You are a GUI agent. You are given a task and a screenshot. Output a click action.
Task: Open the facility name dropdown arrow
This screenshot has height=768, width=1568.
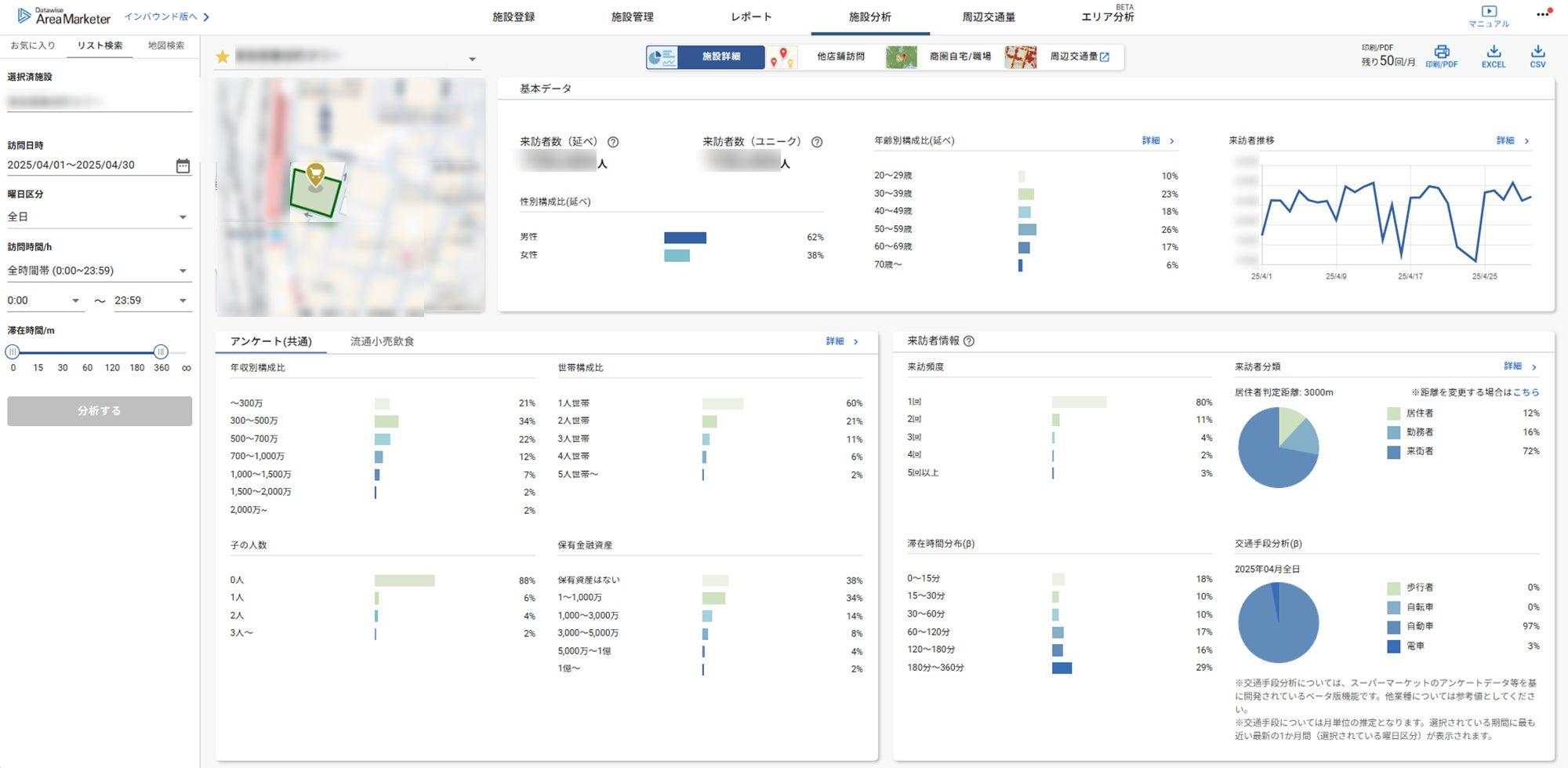tap(472, 60)
